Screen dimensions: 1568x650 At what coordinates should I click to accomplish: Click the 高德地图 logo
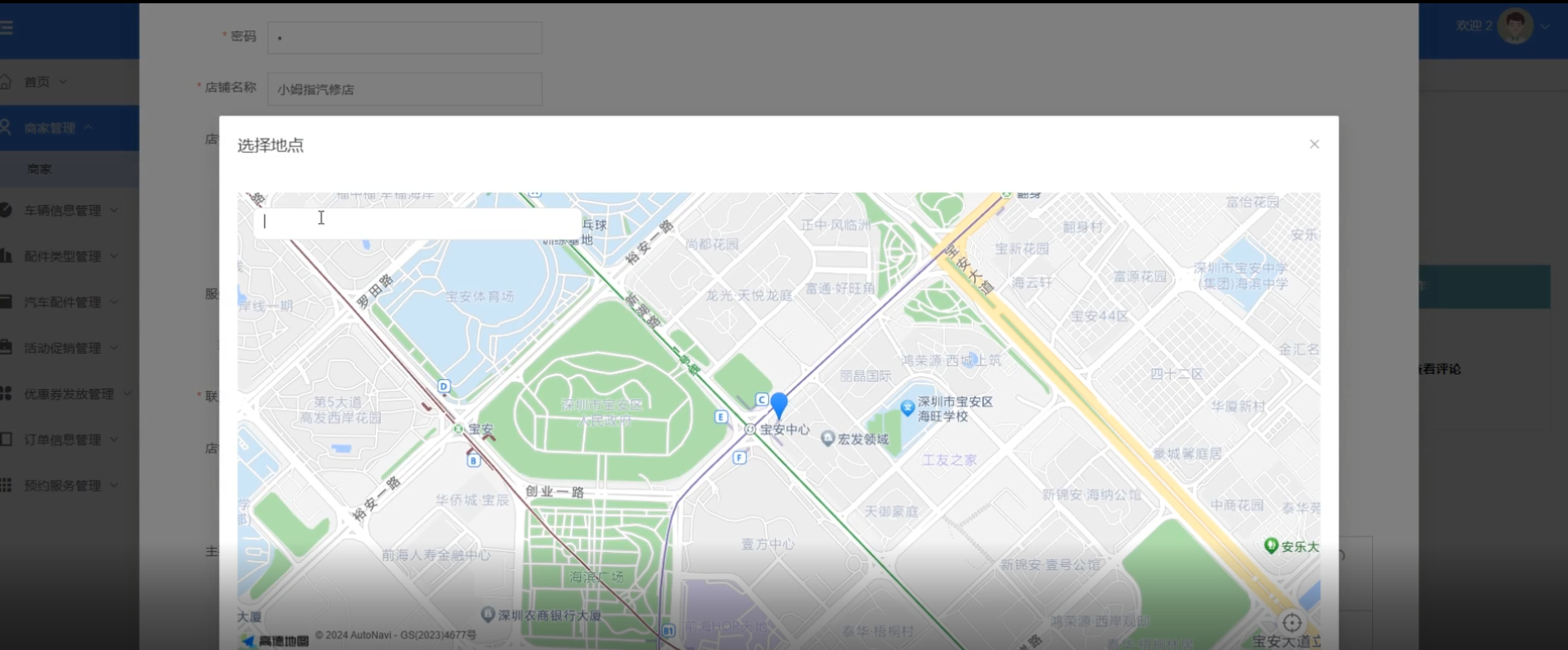point(276,640)
